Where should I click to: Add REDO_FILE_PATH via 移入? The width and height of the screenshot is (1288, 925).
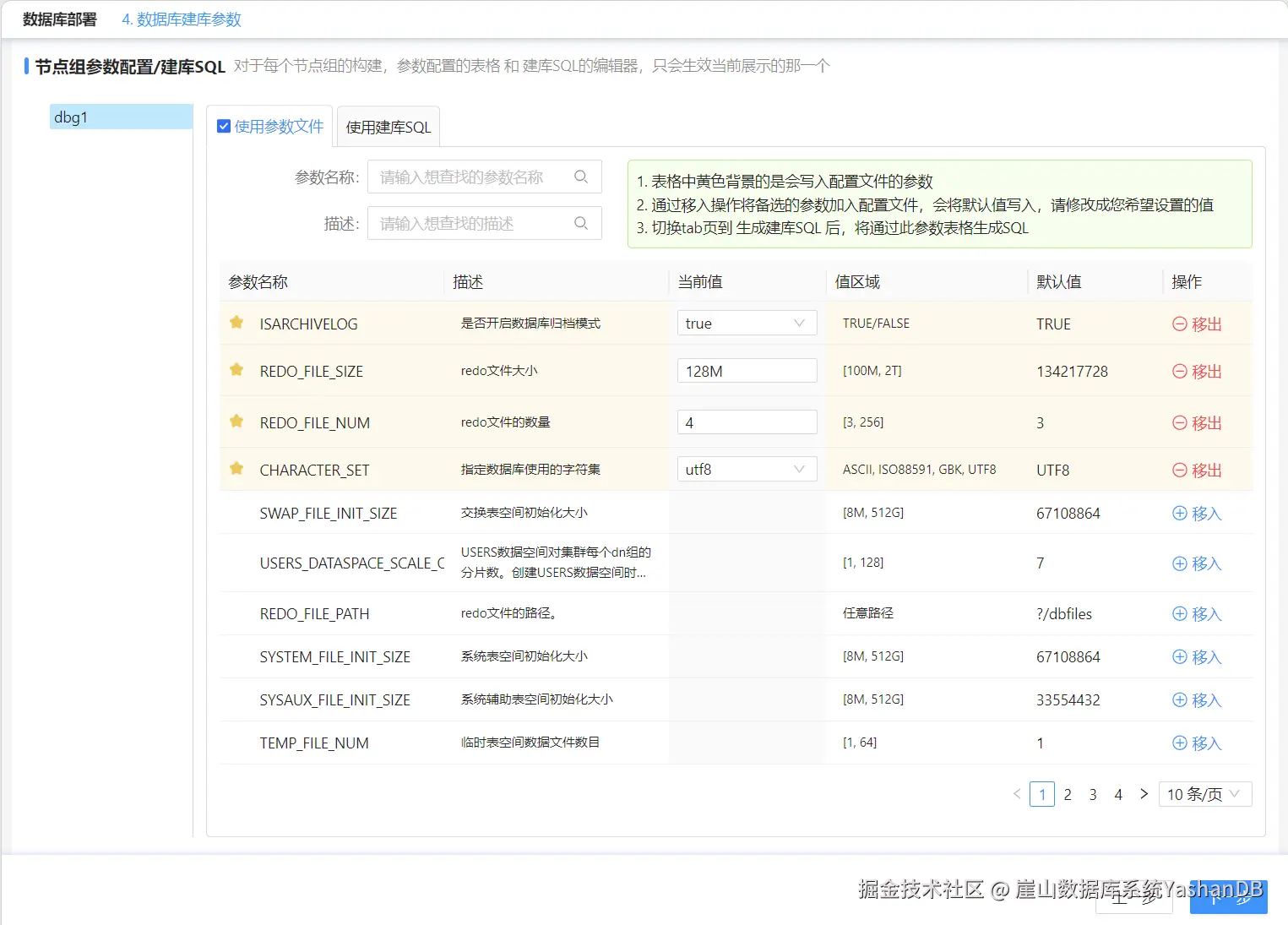coord(1197,614)
